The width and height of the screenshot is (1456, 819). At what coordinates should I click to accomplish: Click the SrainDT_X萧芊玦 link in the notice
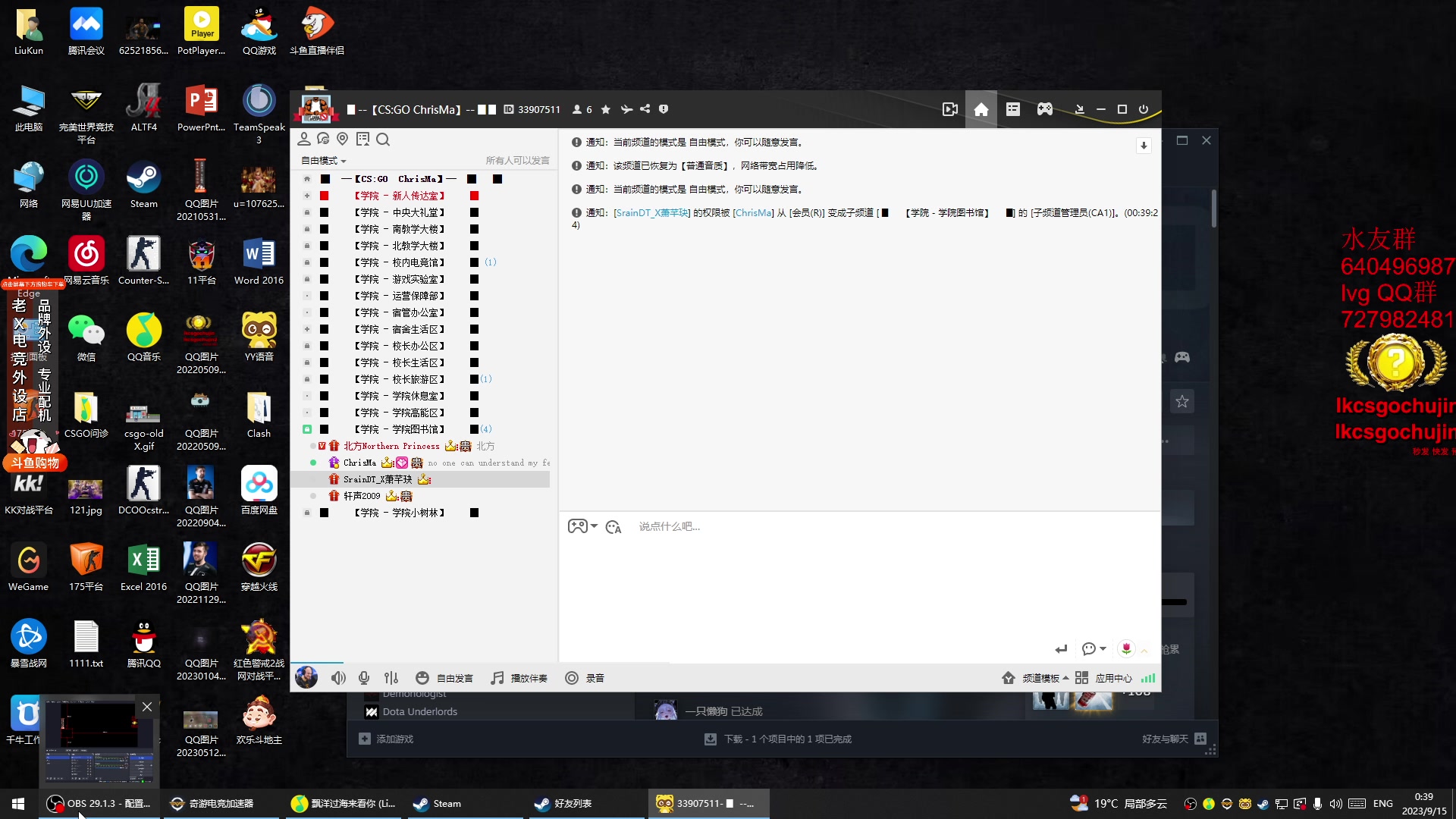point(652,213)
